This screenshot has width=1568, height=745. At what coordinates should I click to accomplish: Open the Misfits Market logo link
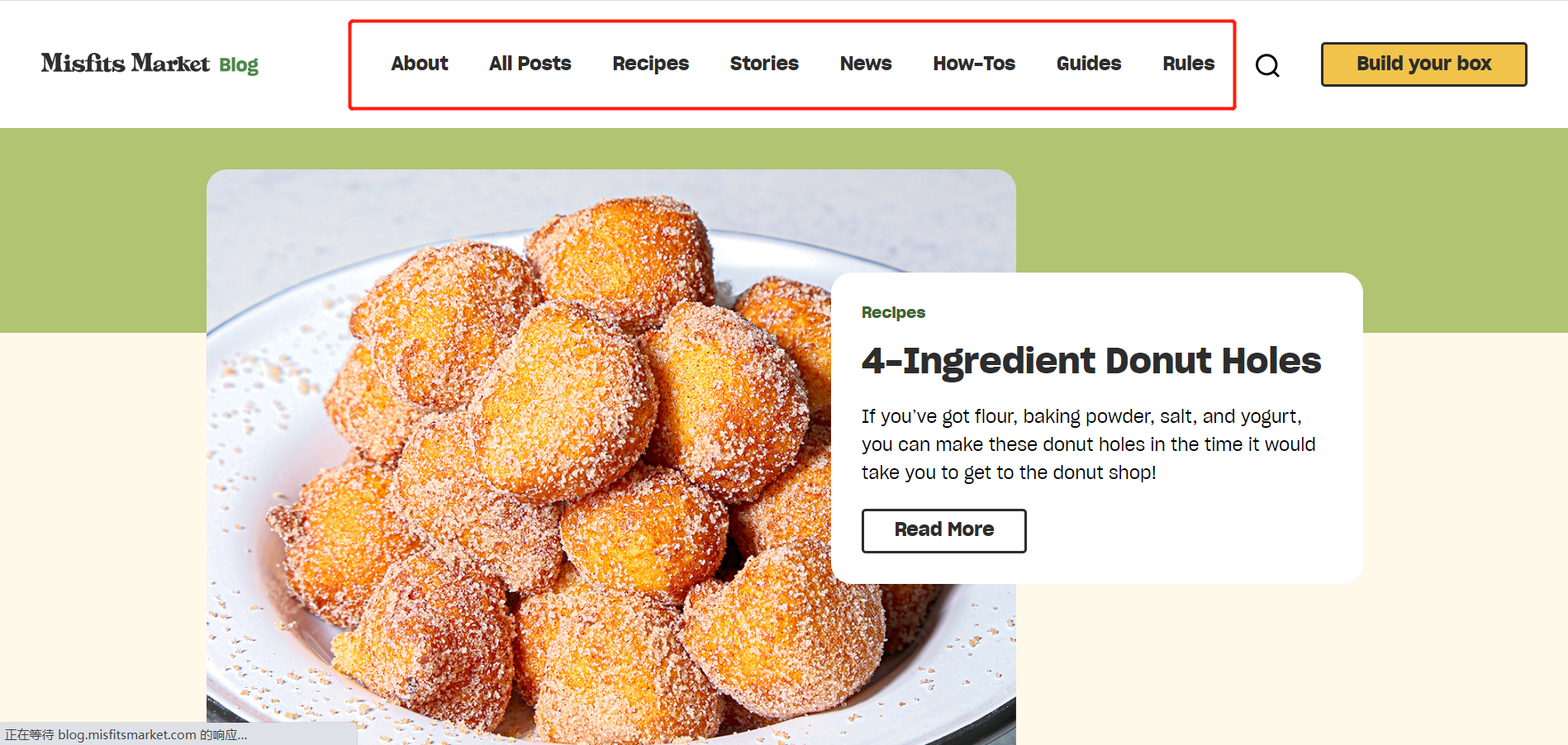coord(126,64)
